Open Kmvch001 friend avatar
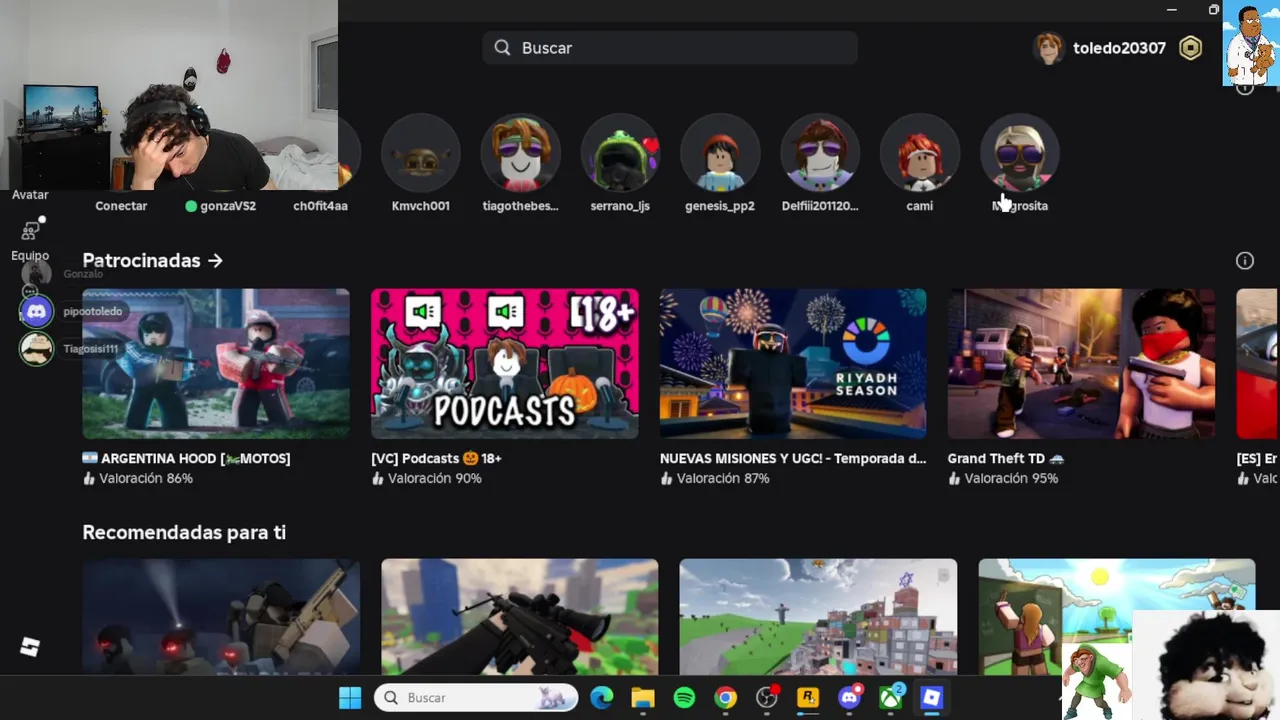Viewport: 1280px width, 720px height. tap(420, 153)
